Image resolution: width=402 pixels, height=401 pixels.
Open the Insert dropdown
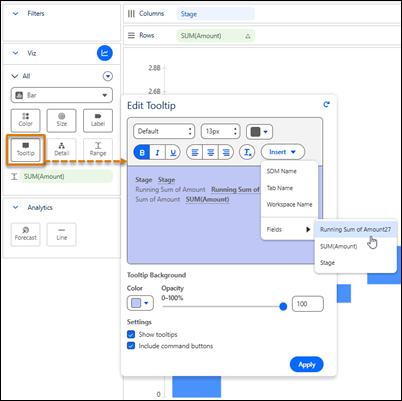point(283,152)
